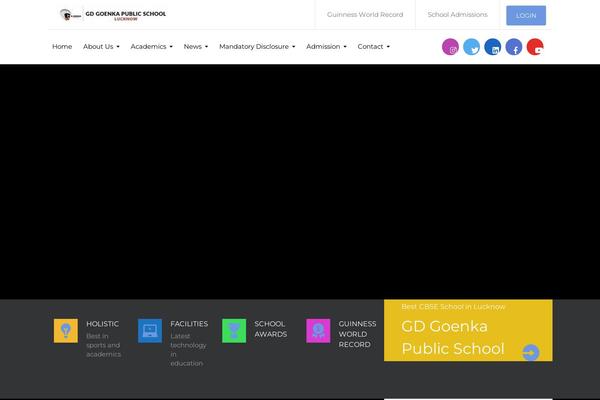The width and height of the screenshot is (600, 400).
Task: Click the FACILITIES heading
Action: pos(189,324)
